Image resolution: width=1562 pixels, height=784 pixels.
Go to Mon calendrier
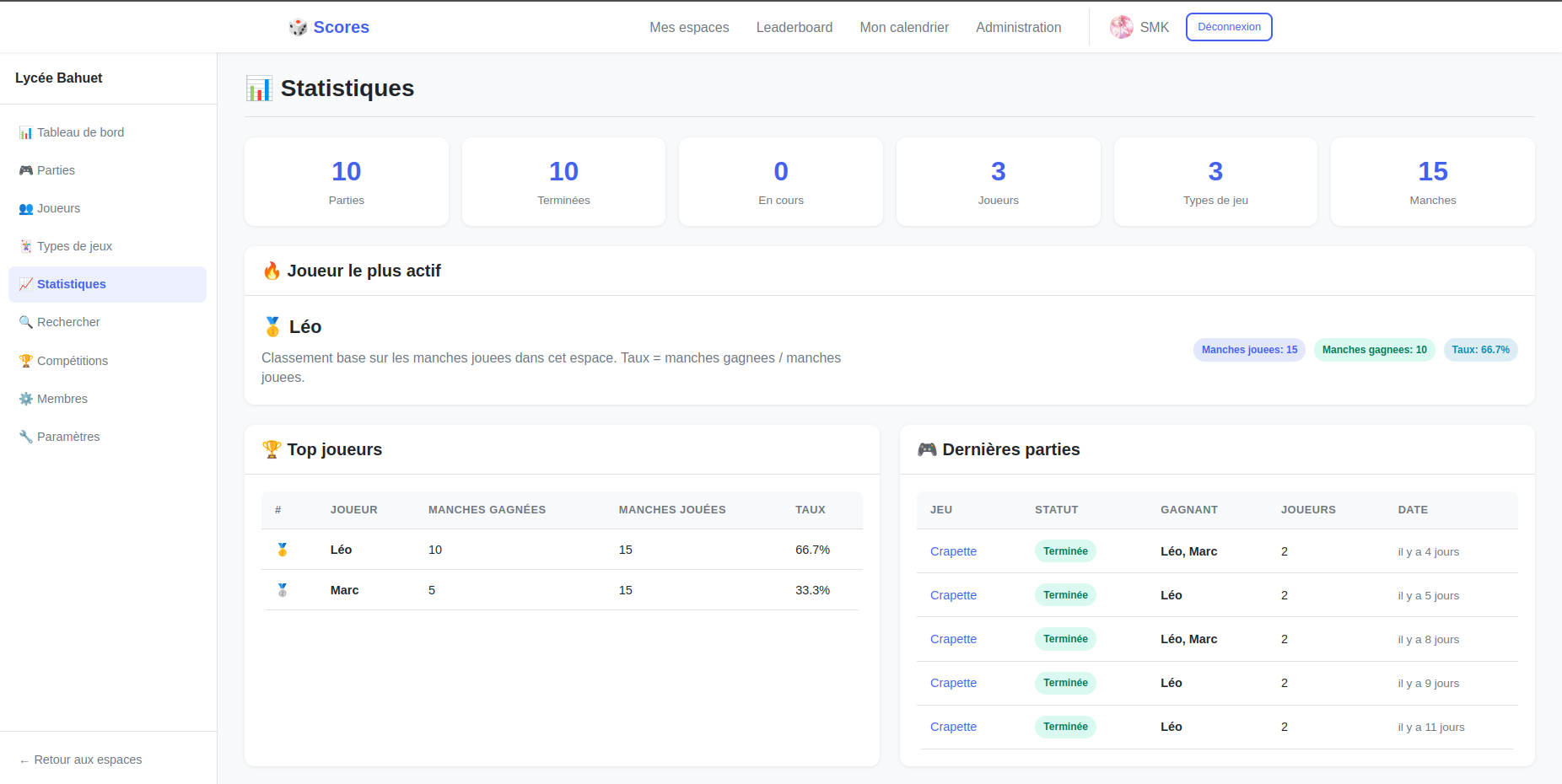904,27
